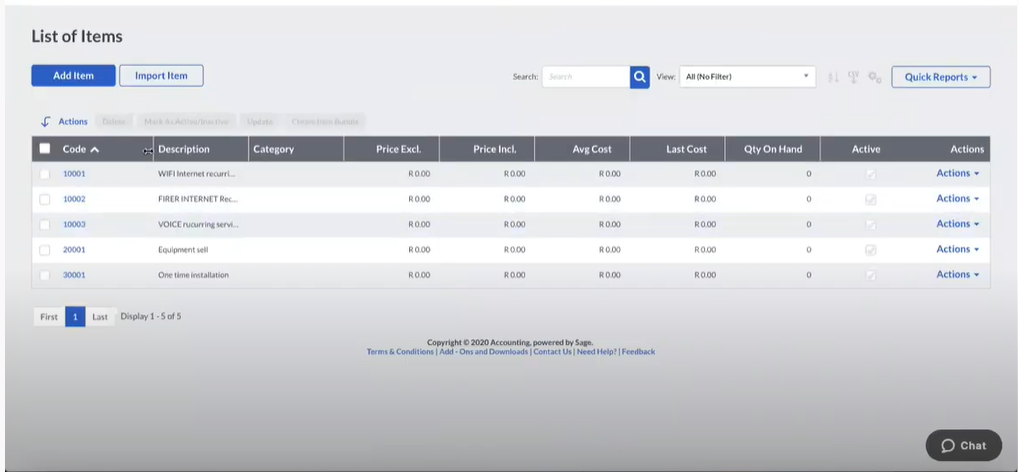
Task: Sort by Description column header
Action: pos(184,149)
